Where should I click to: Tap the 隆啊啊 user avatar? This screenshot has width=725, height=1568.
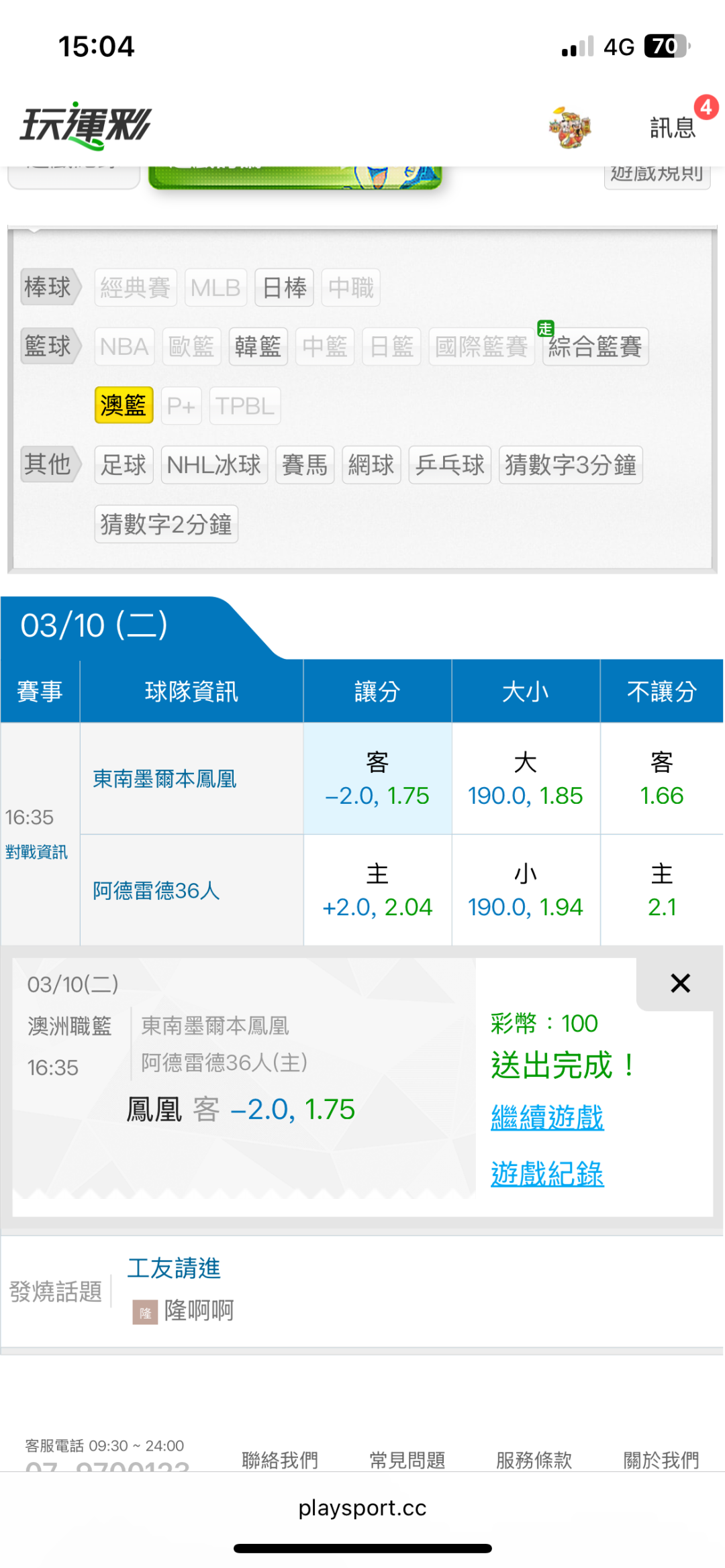tap(145, 1312)
